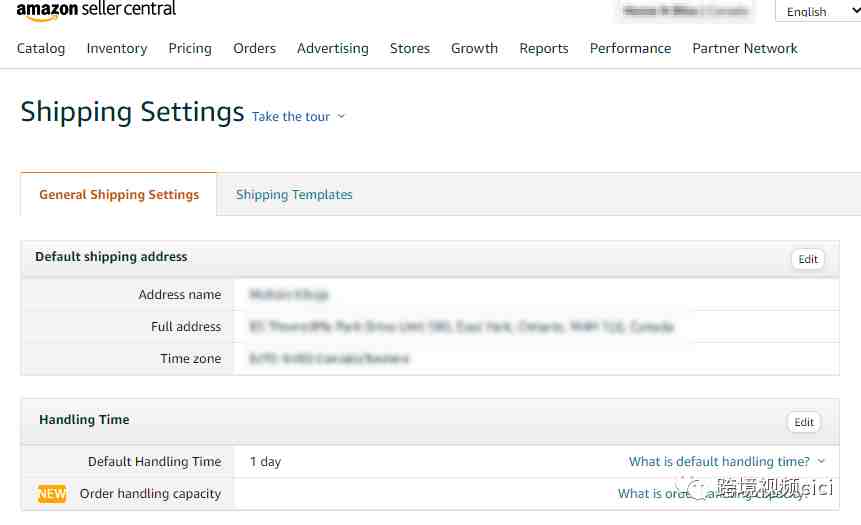Click the Handling Time section header
The width and height of the screenshot is (861, 525).
tap(84, 420)
